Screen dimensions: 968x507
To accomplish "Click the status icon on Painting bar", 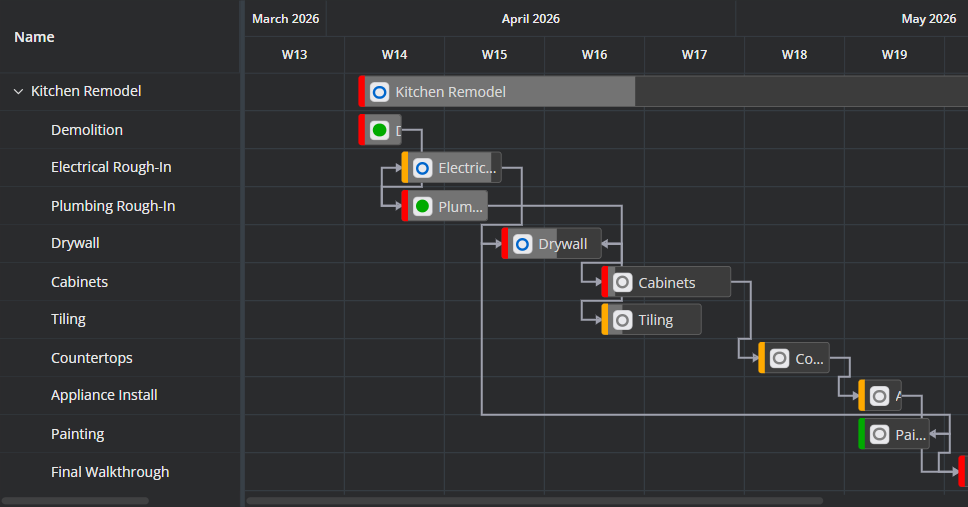I will [879, 434].
